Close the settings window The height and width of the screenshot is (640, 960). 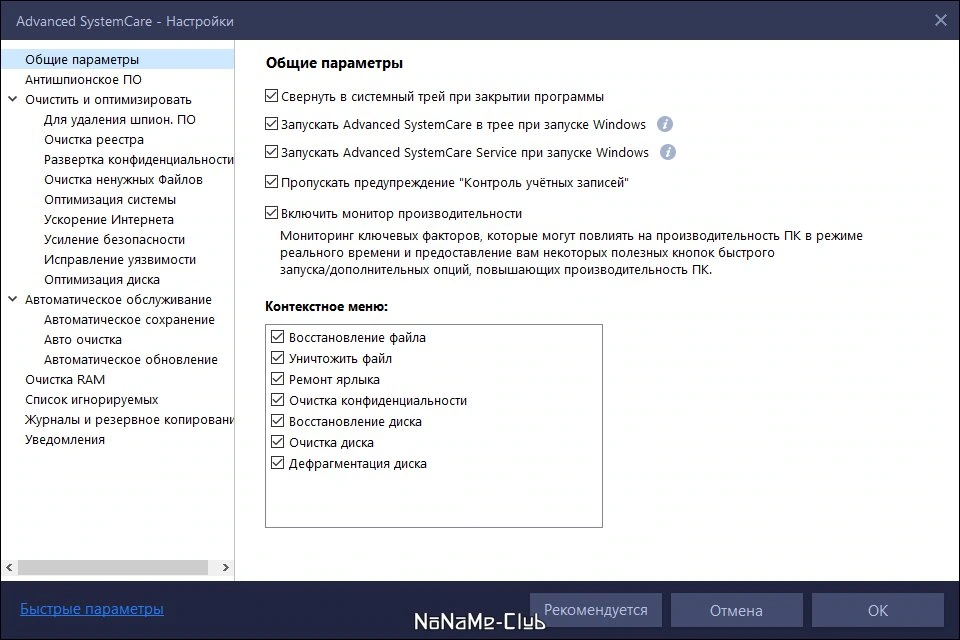(x=940, y=20)
